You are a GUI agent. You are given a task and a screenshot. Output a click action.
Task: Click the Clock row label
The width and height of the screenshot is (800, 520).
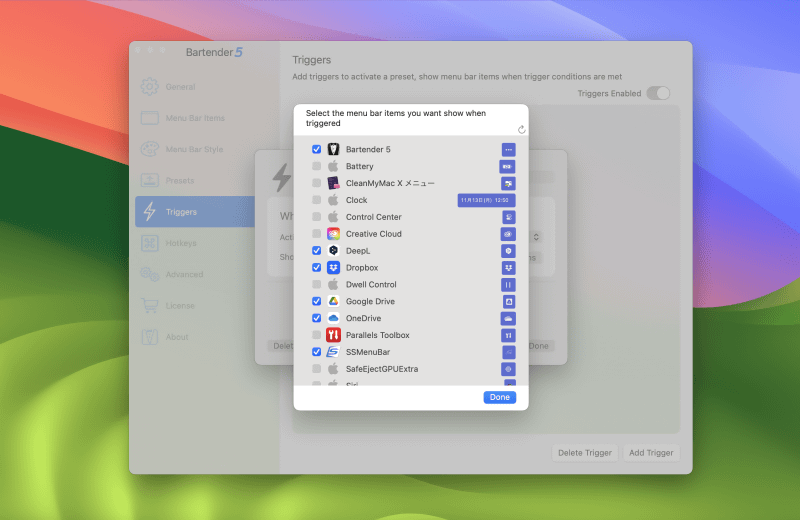(x=356, y=200)
